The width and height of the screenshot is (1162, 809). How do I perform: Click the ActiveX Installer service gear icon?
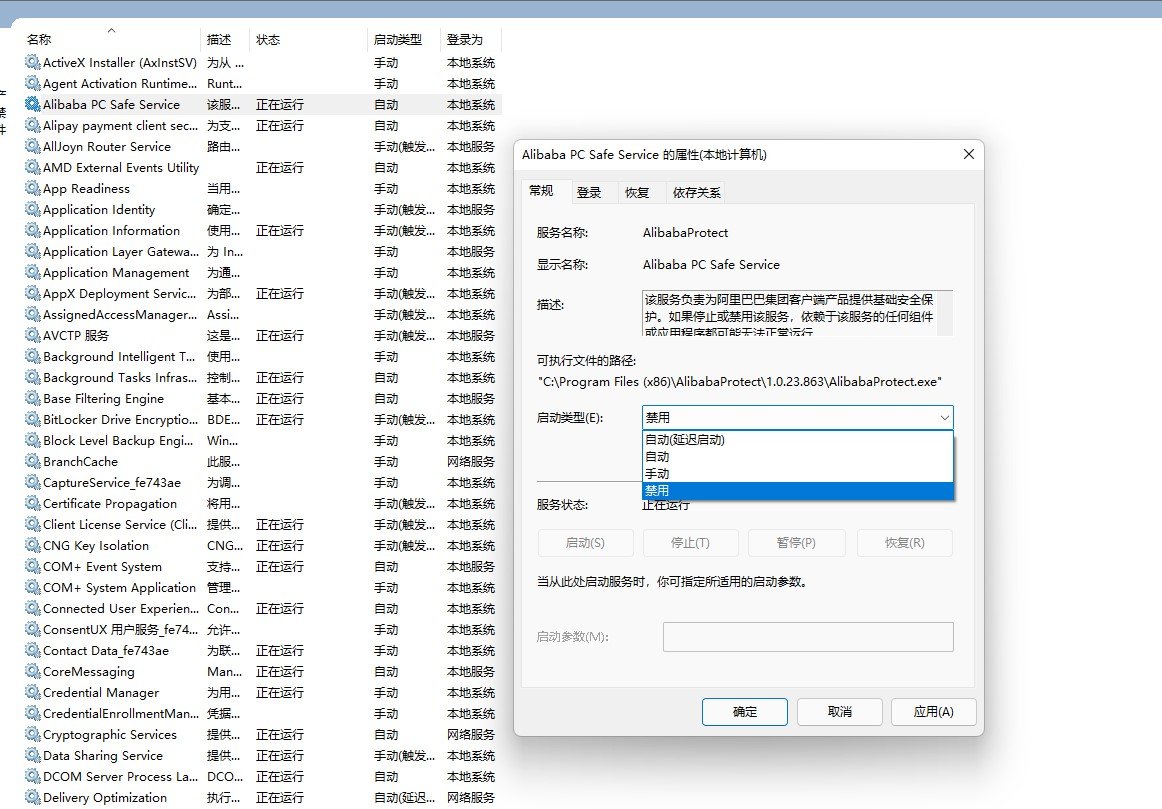[30, 62]
